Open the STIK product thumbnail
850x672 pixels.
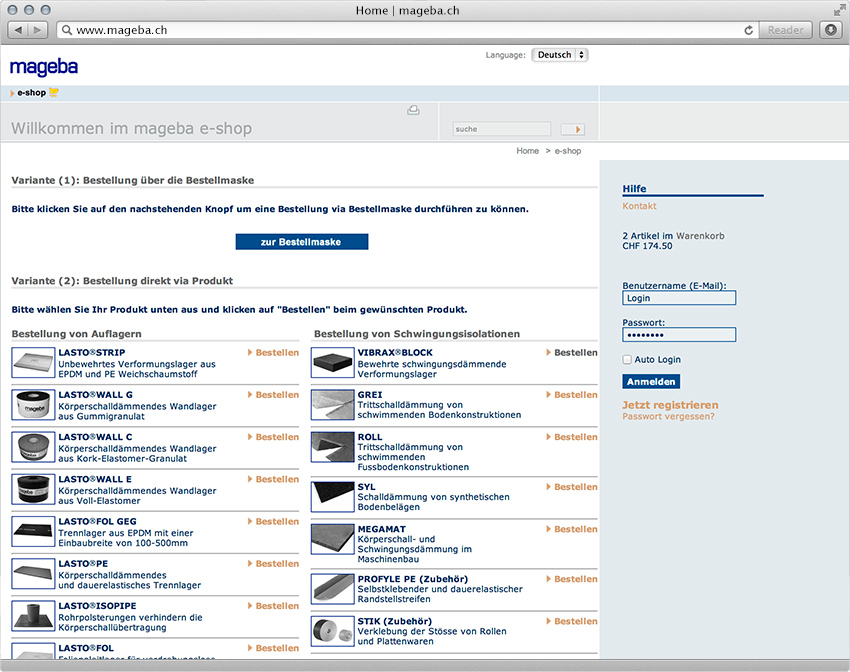[332, 631]
